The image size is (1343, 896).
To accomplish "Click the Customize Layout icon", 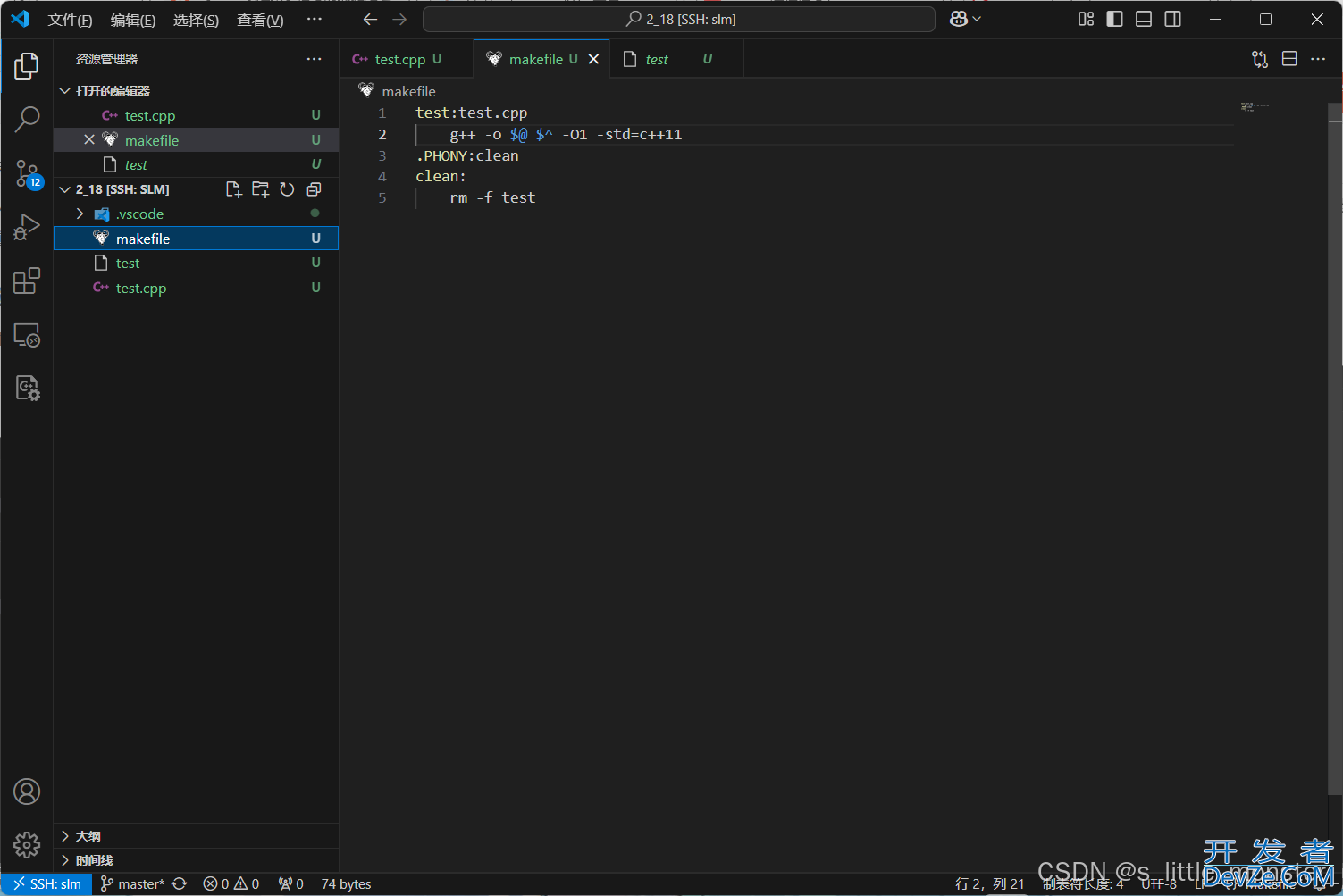I will point(1086,19).
